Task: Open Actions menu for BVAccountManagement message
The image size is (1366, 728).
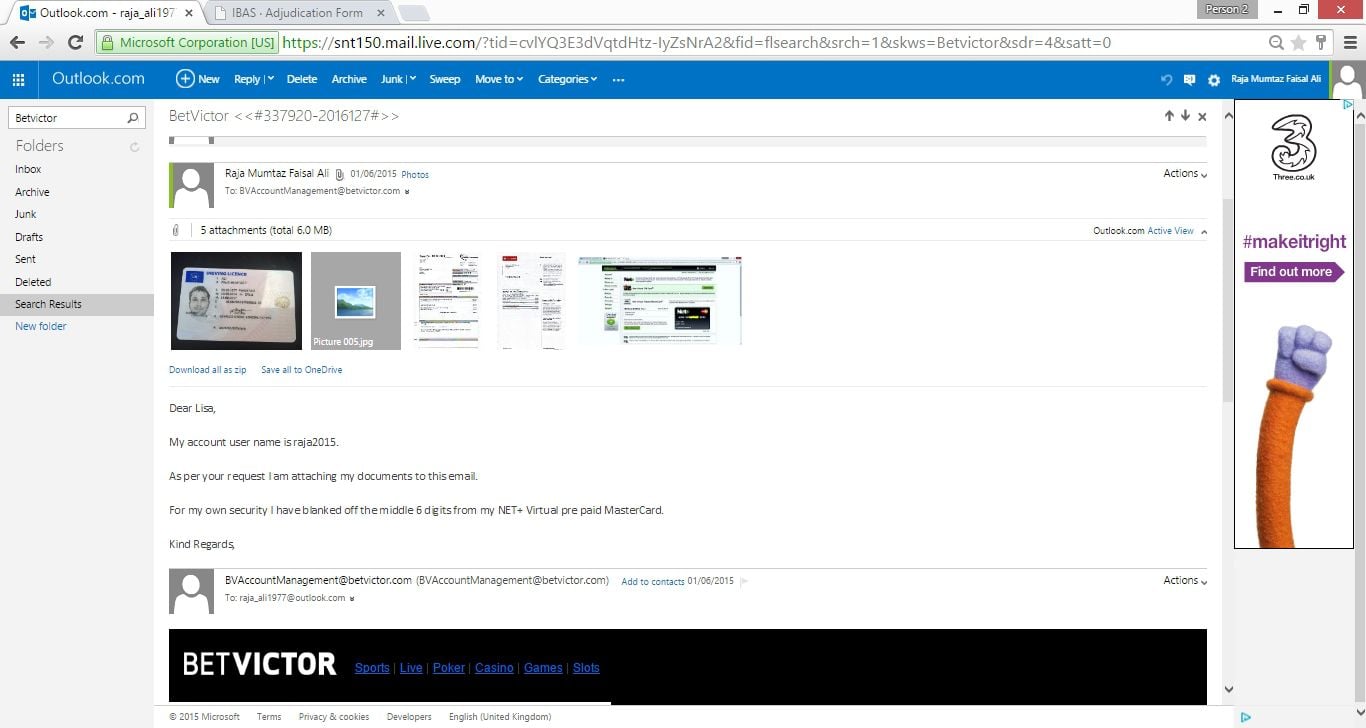Action: [x=1185, y=580]
